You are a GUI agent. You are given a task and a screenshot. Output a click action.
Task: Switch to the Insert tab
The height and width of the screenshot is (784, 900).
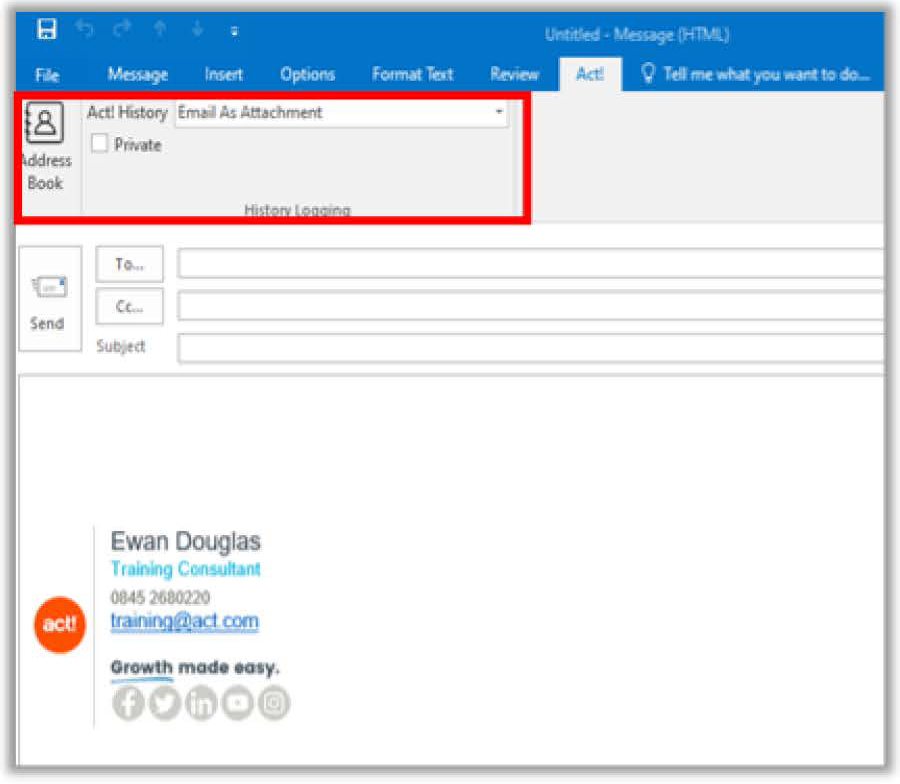pos(223,74)
